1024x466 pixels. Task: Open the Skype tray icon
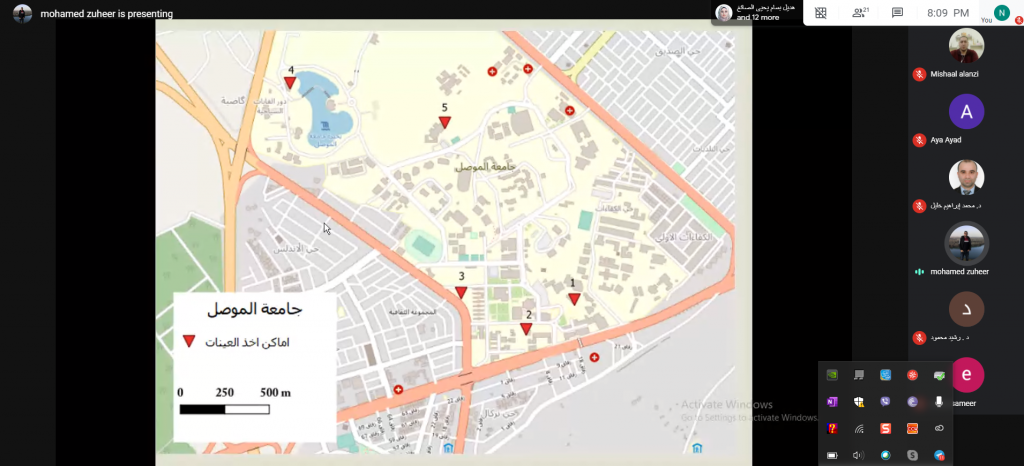(912, 455)
